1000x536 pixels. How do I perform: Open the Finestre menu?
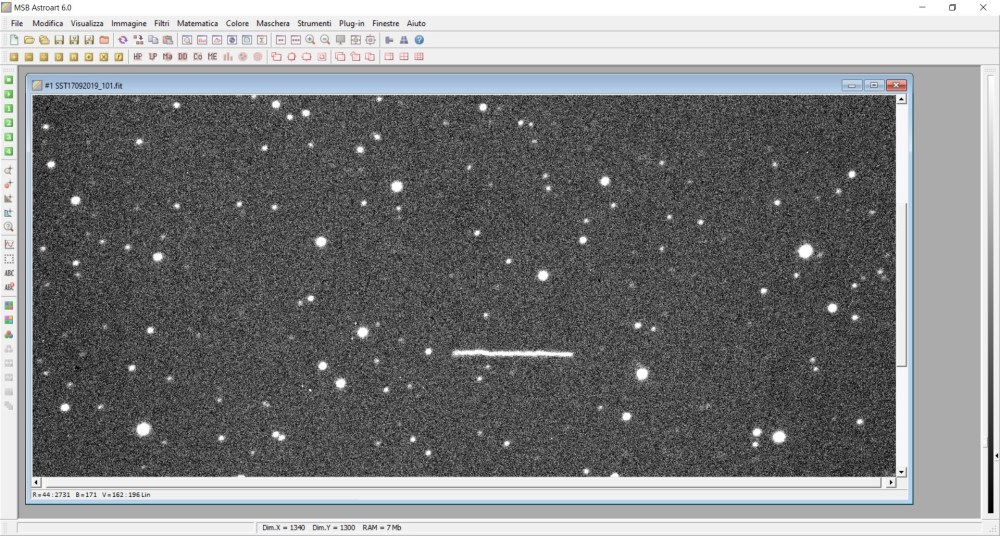[386, 24]
